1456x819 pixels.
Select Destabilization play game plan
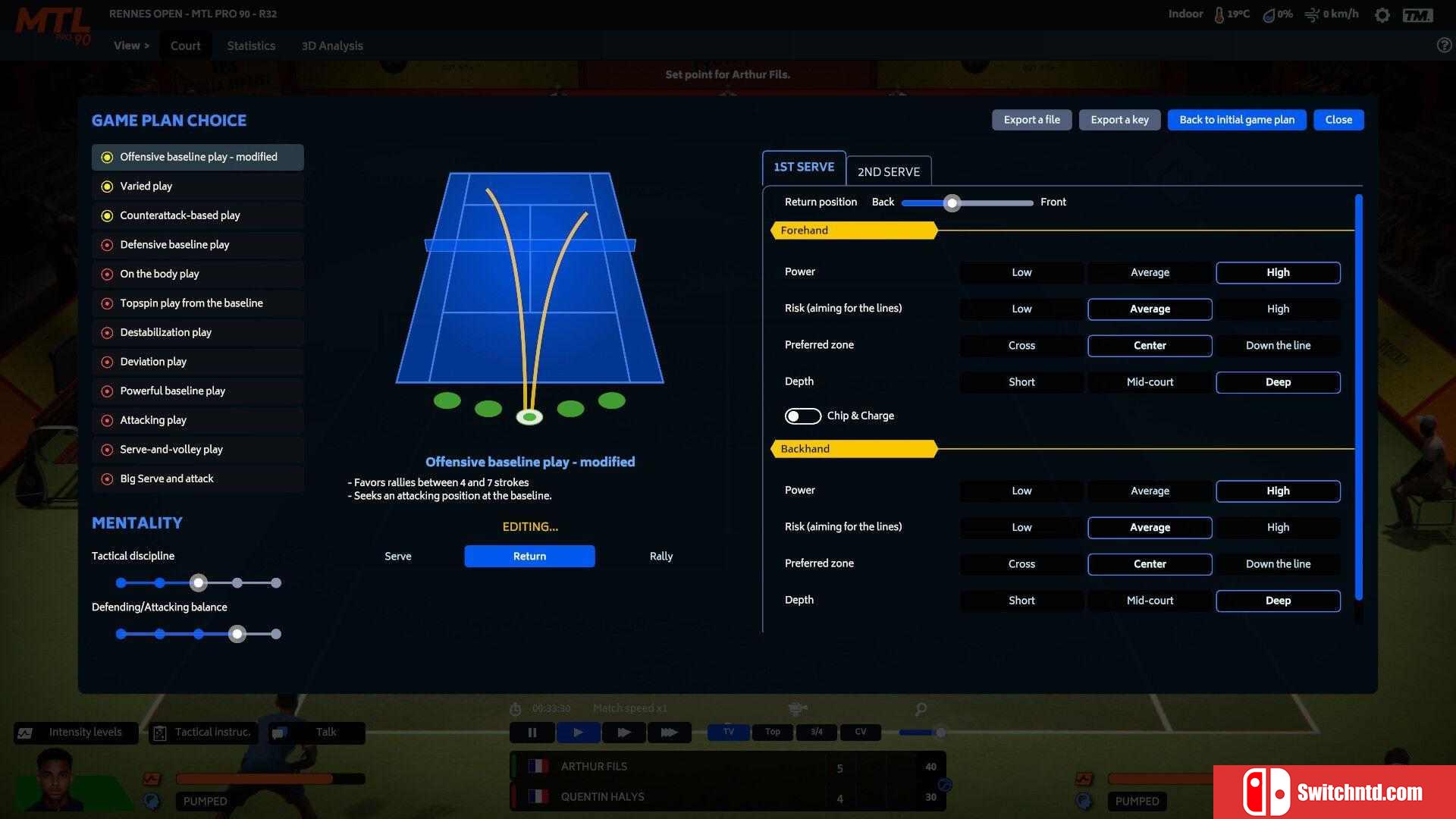point(165,332)
